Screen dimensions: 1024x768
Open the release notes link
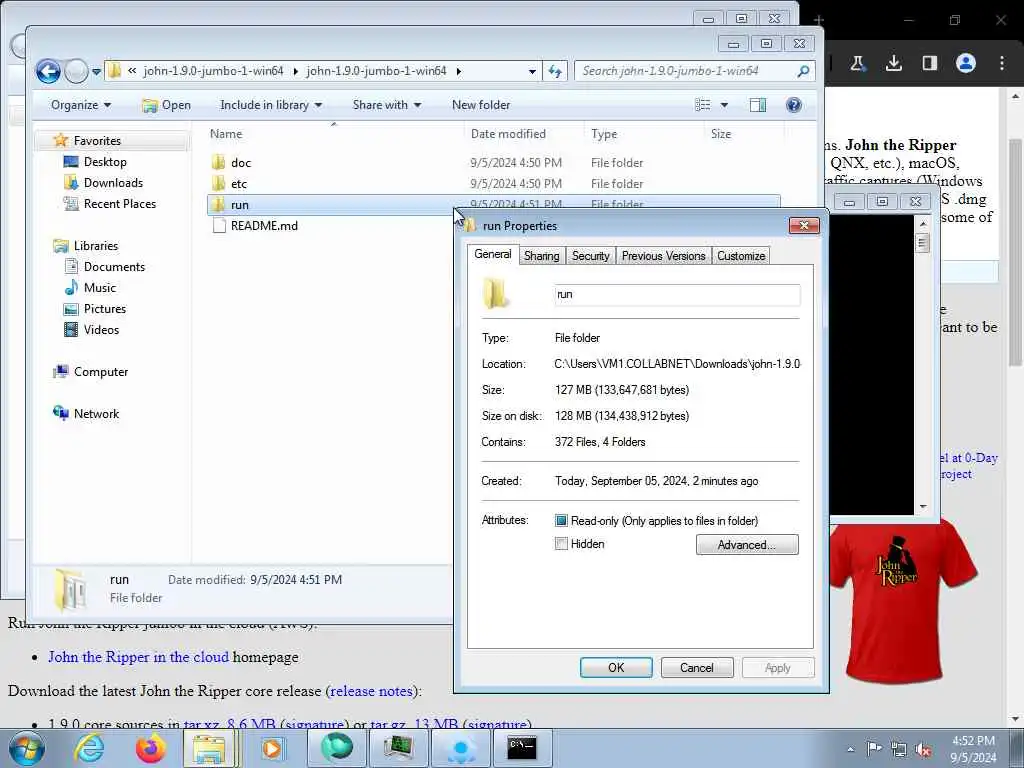coord(372,691)
